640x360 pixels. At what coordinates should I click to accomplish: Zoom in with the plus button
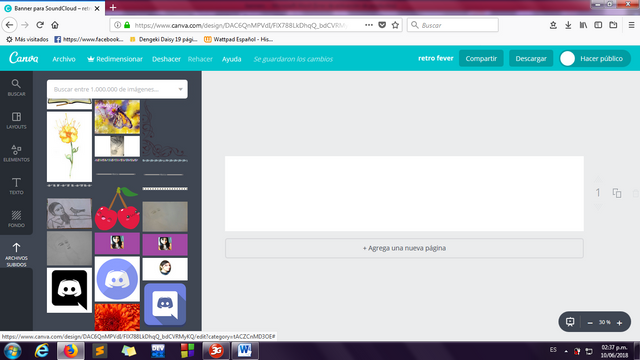click(619, 322)
